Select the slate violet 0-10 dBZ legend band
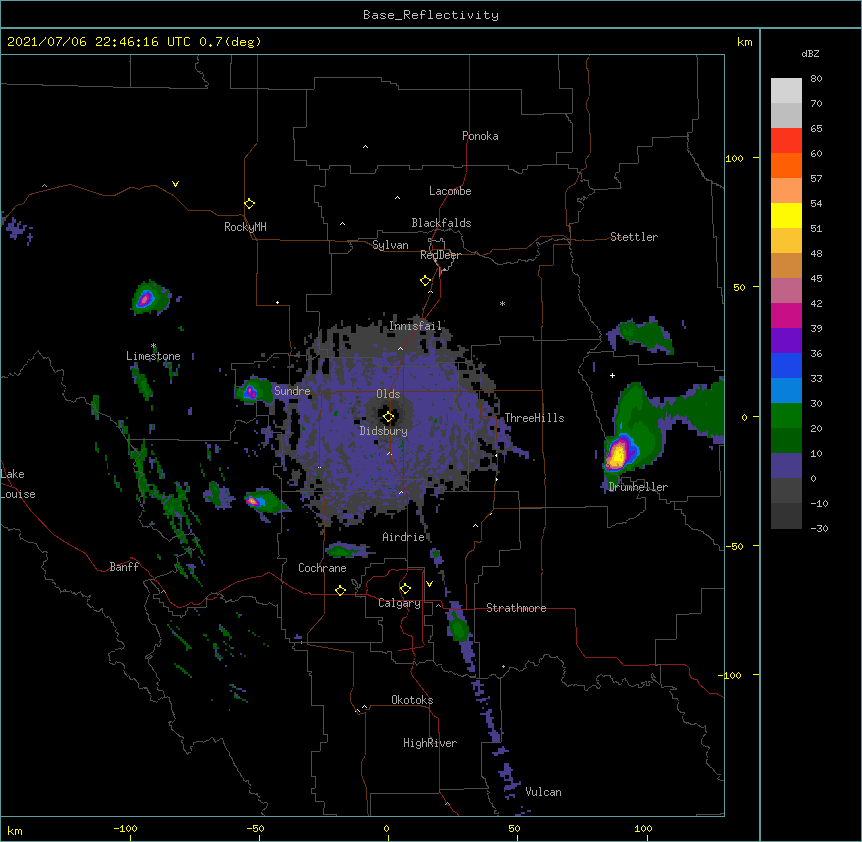Viewport: 862px width, 842px height. click(786, 466)
